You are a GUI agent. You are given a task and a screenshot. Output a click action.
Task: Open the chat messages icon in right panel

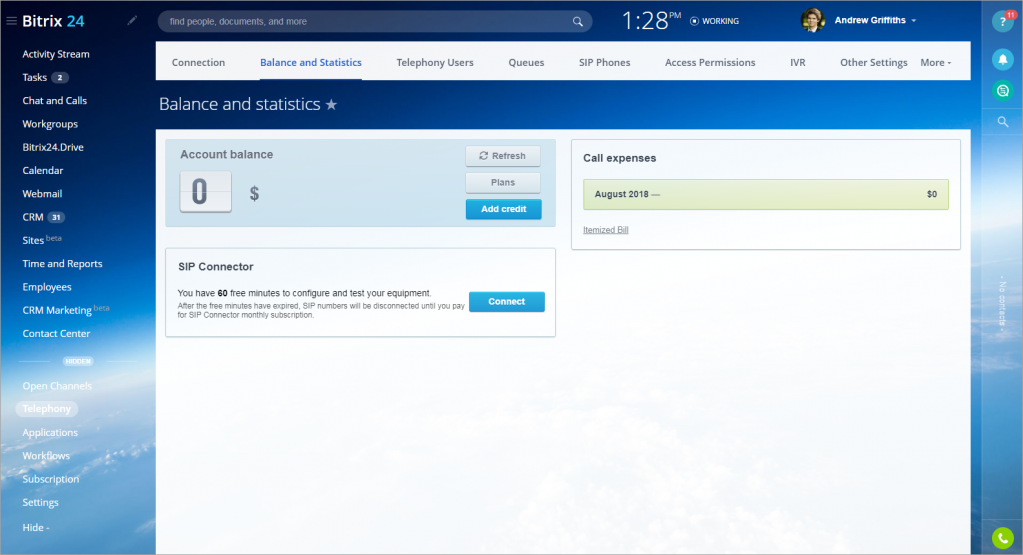pos(1003,91)
